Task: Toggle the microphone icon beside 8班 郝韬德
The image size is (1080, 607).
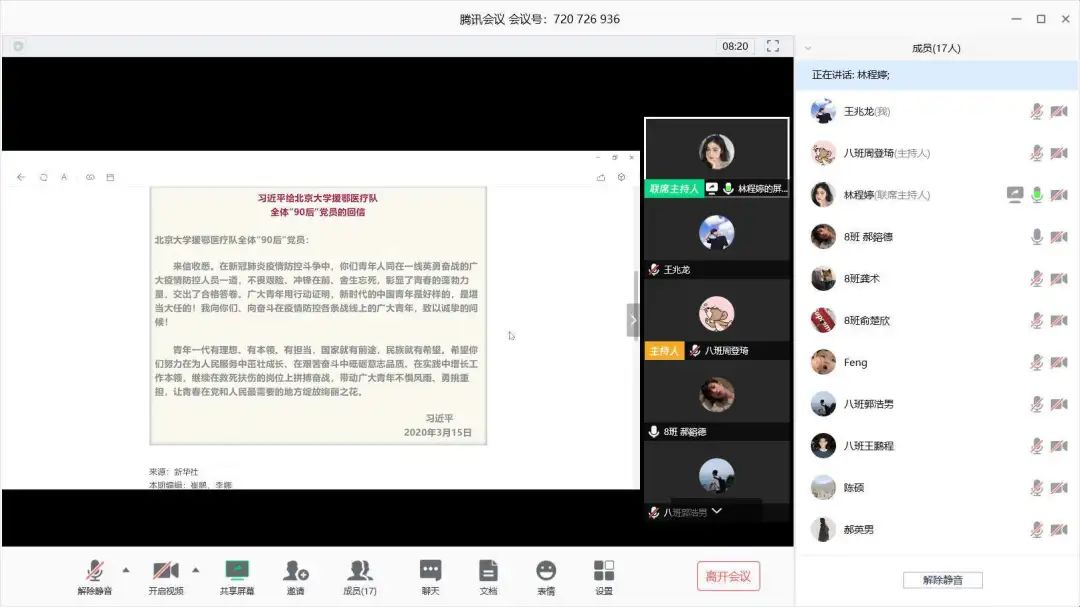Action: pyautogui.click(x=1037, y=237)
